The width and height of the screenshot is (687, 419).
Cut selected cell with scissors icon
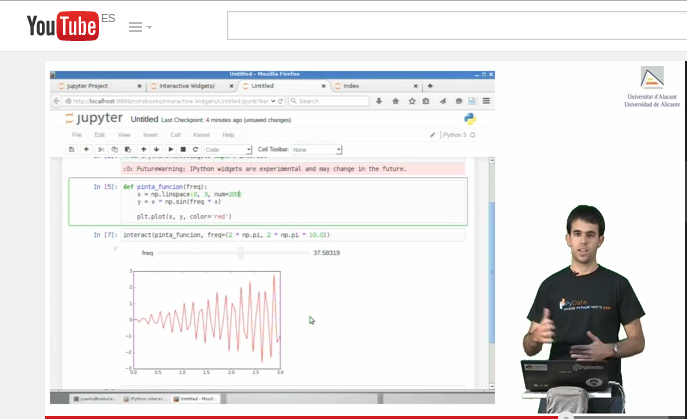(101, 149)
